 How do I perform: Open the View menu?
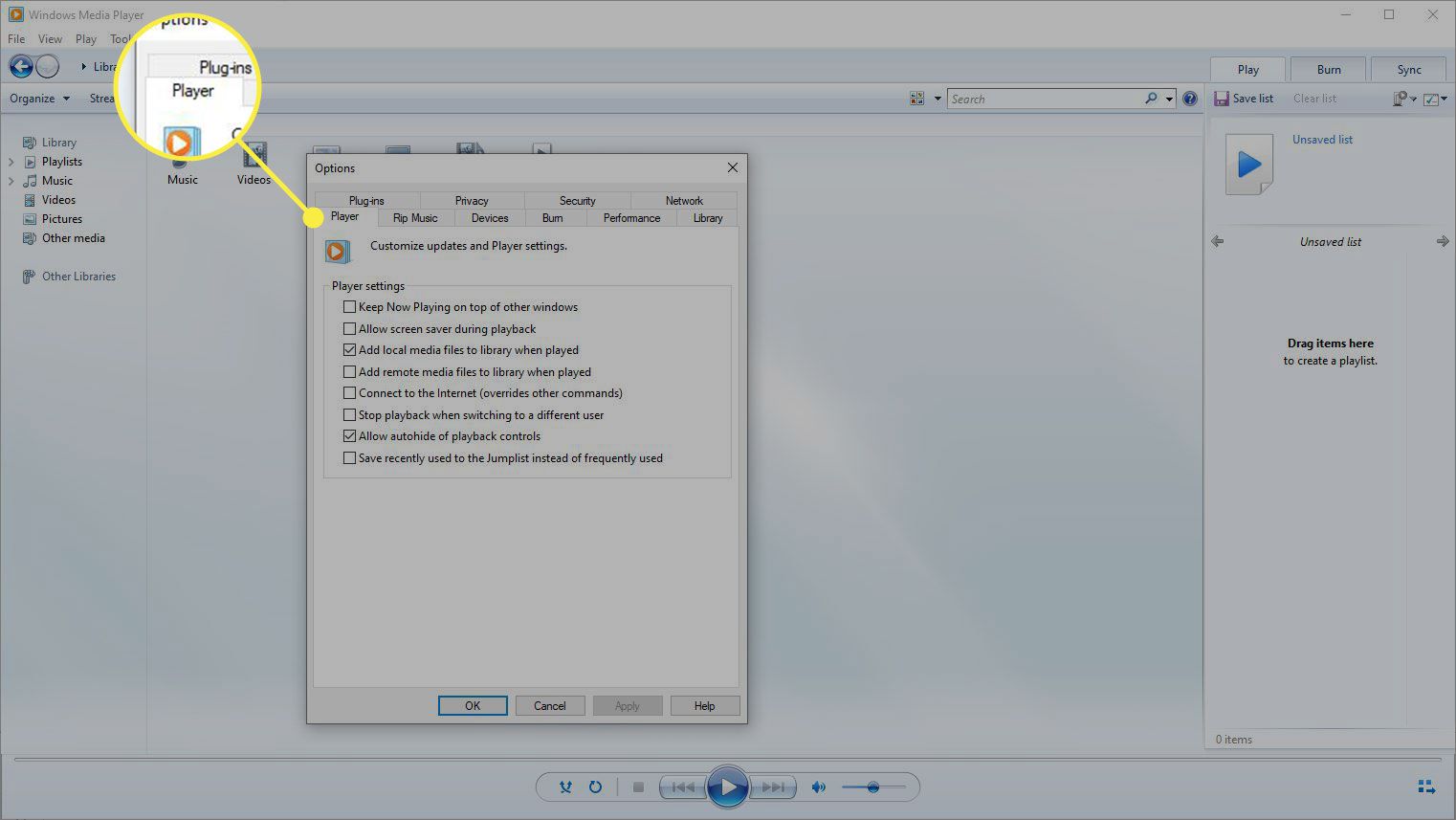click(x=50, y=39)
